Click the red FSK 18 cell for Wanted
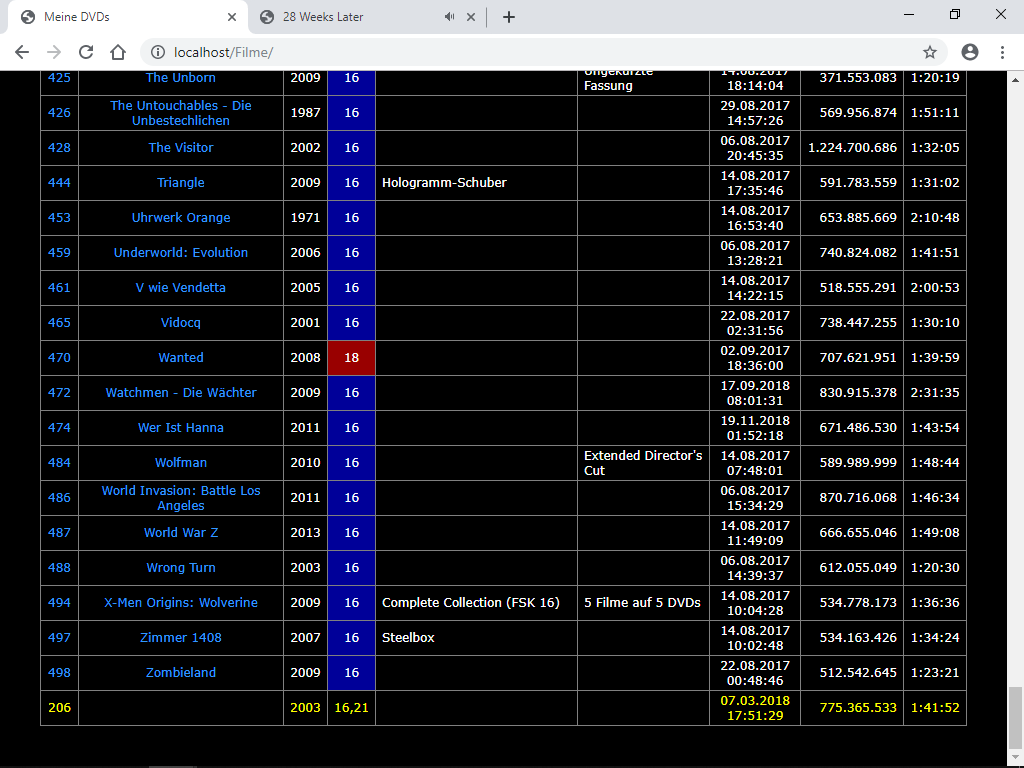 click(351, 358)
